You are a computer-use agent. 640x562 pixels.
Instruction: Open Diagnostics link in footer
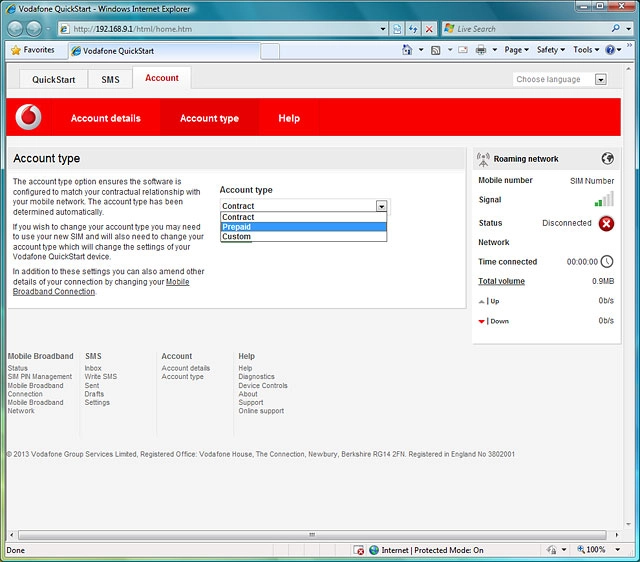coord(256,377)
